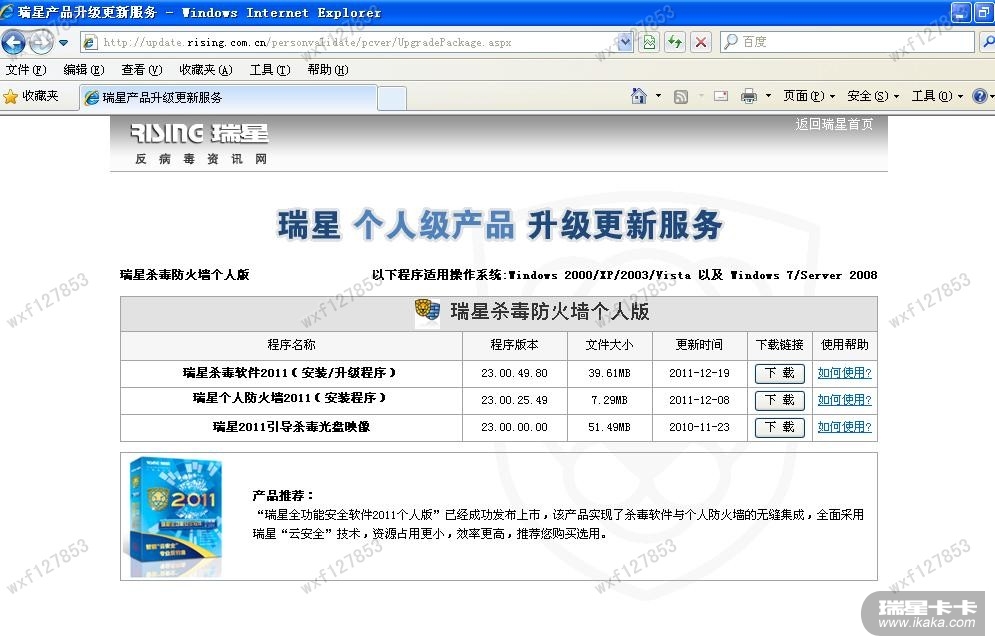Click file size 51.49MB

tap(609, 427)
